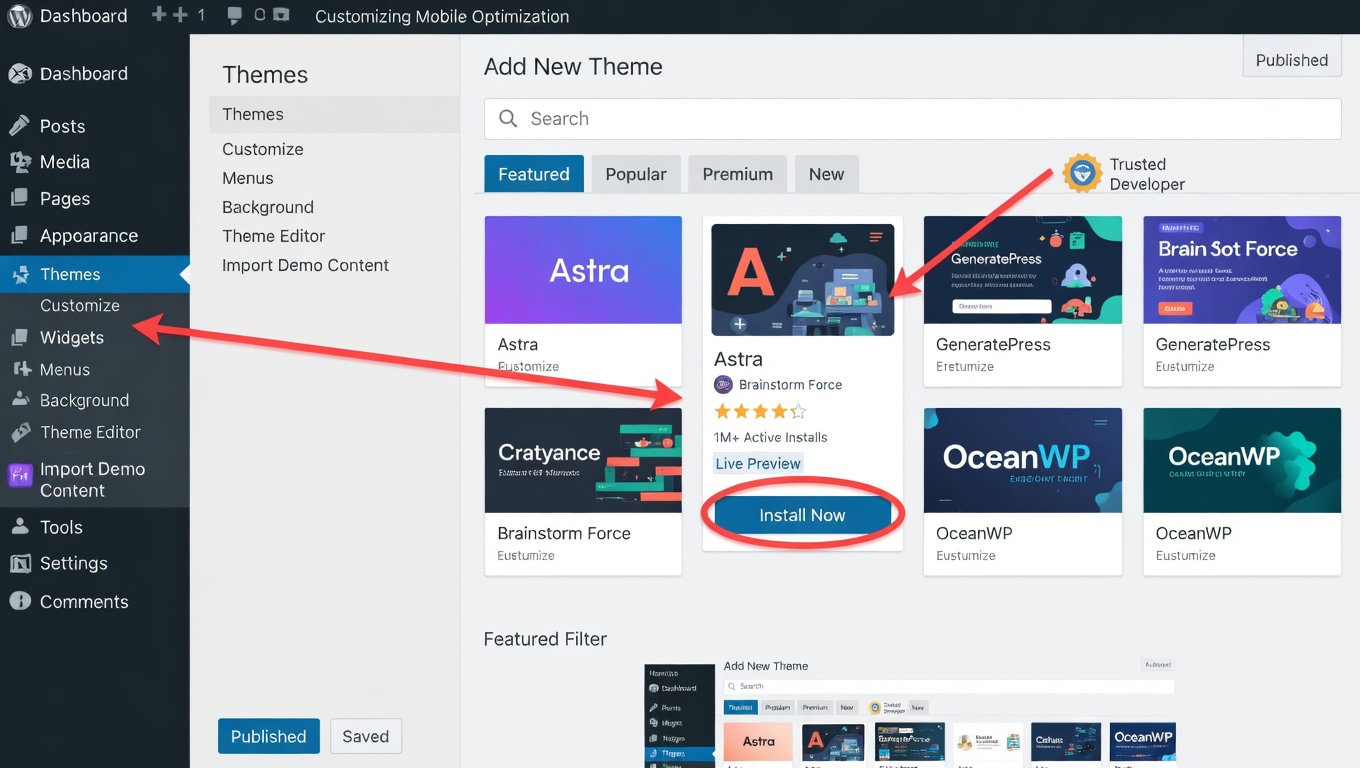Focus the theme Search input field

pos(912,119)
